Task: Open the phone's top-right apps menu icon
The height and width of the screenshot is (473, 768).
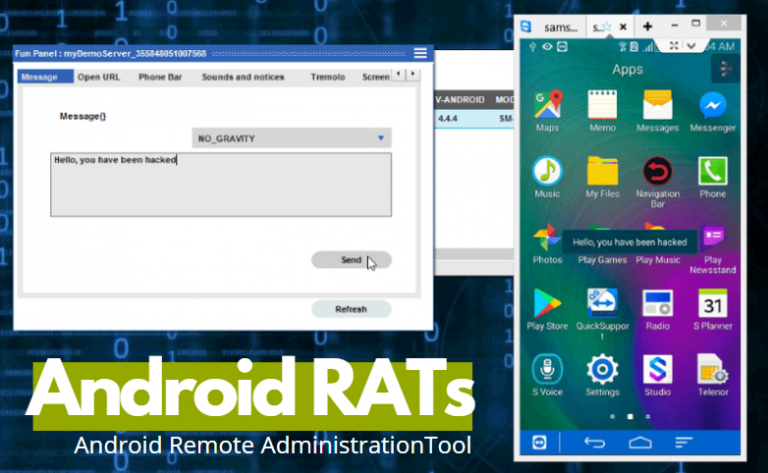Action: (725, 69)
